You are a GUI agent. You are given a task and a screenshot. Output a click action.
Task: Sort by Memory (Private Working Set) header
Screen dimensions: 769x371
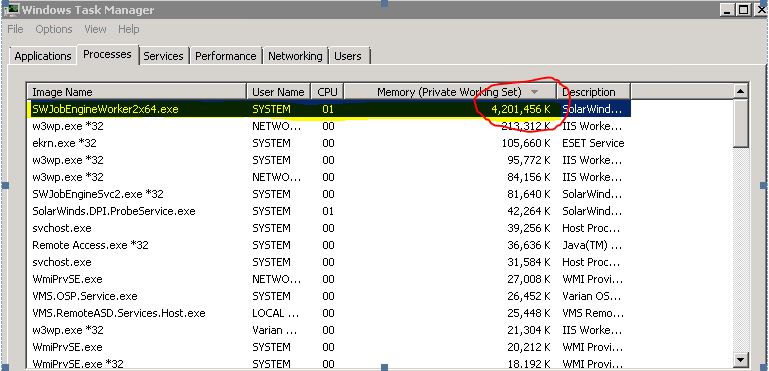pos(450,92)
